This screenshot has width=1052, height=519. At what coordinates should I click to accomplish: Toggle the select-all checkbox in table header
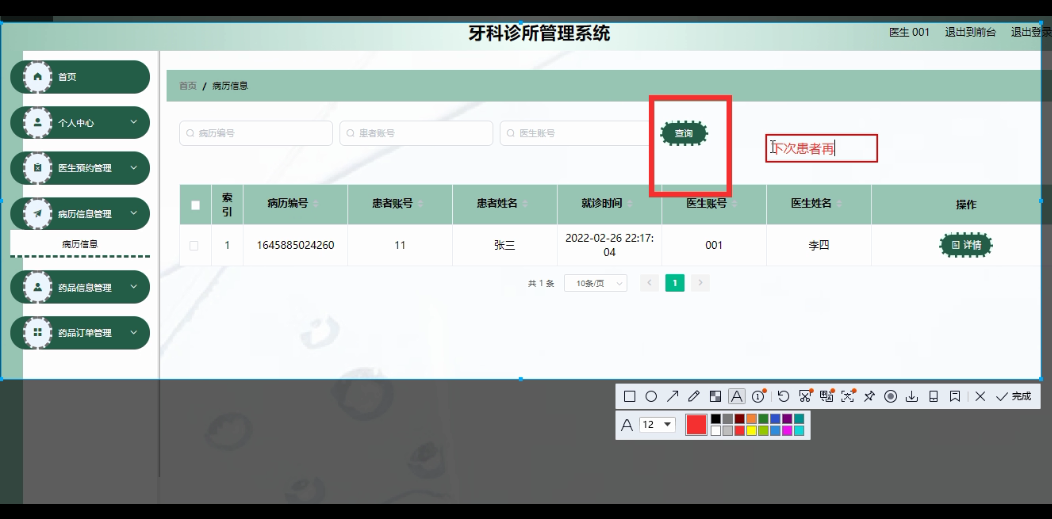click(x=195, y=205)
